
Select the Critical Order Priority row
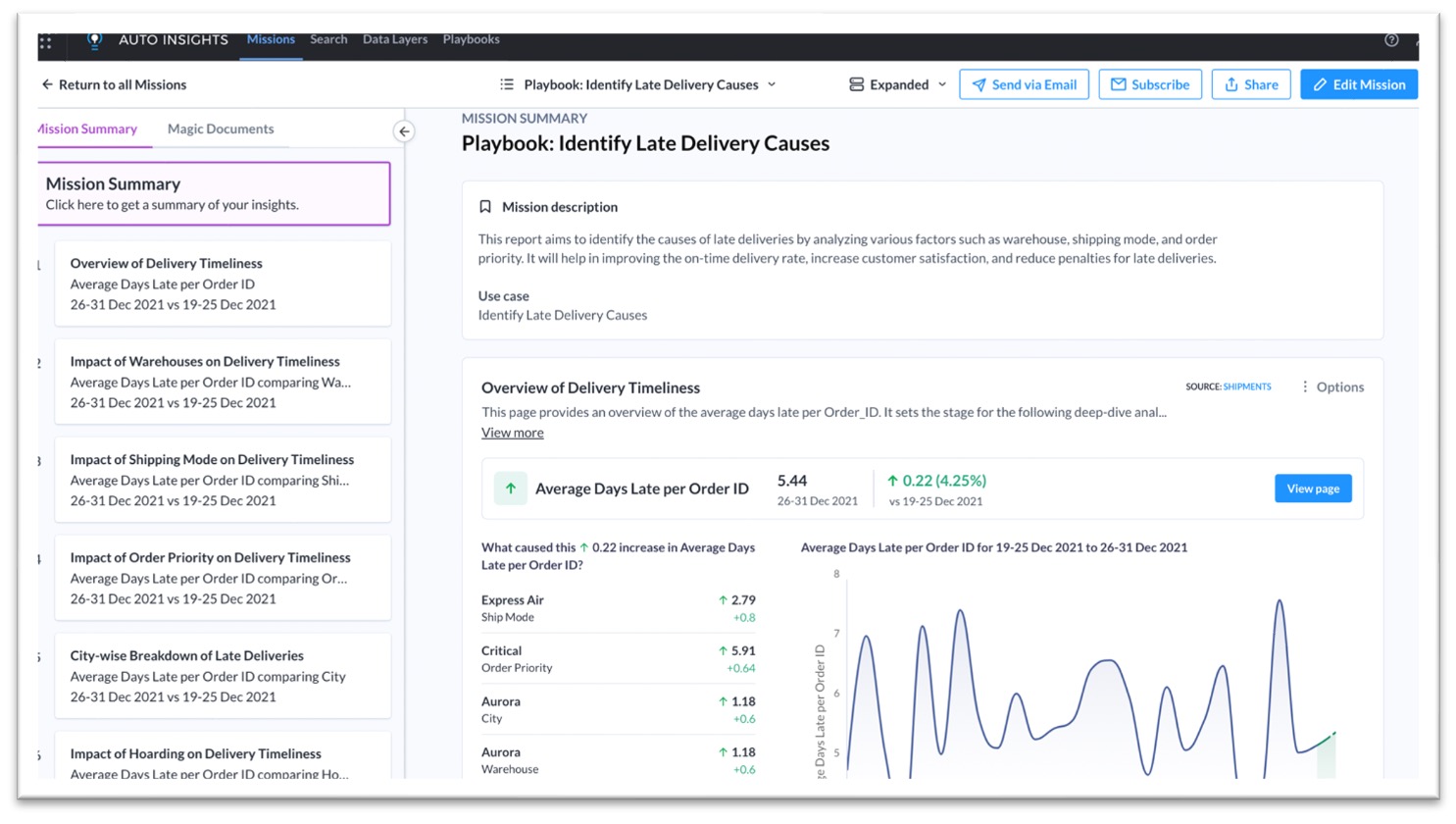tap(618, 659)
